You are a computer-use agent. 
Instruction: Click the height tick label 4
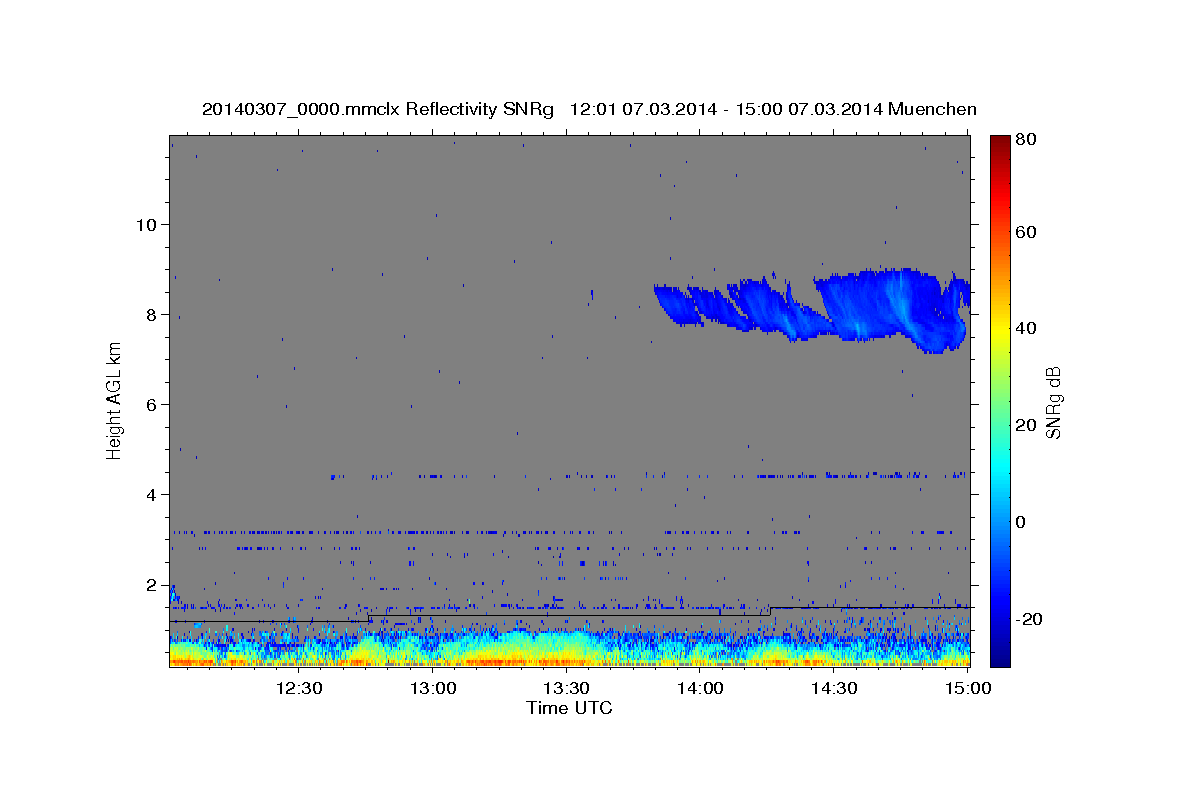(x=149, y=494)
